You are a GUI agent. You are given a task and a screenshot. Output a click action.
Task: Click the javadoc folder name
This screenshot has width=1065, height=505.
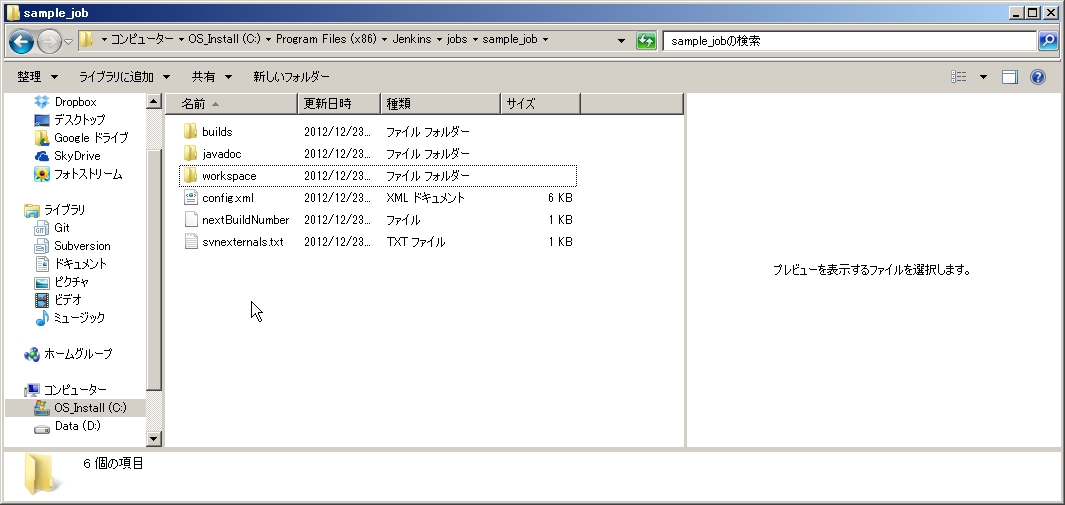[x=221, y=154]
